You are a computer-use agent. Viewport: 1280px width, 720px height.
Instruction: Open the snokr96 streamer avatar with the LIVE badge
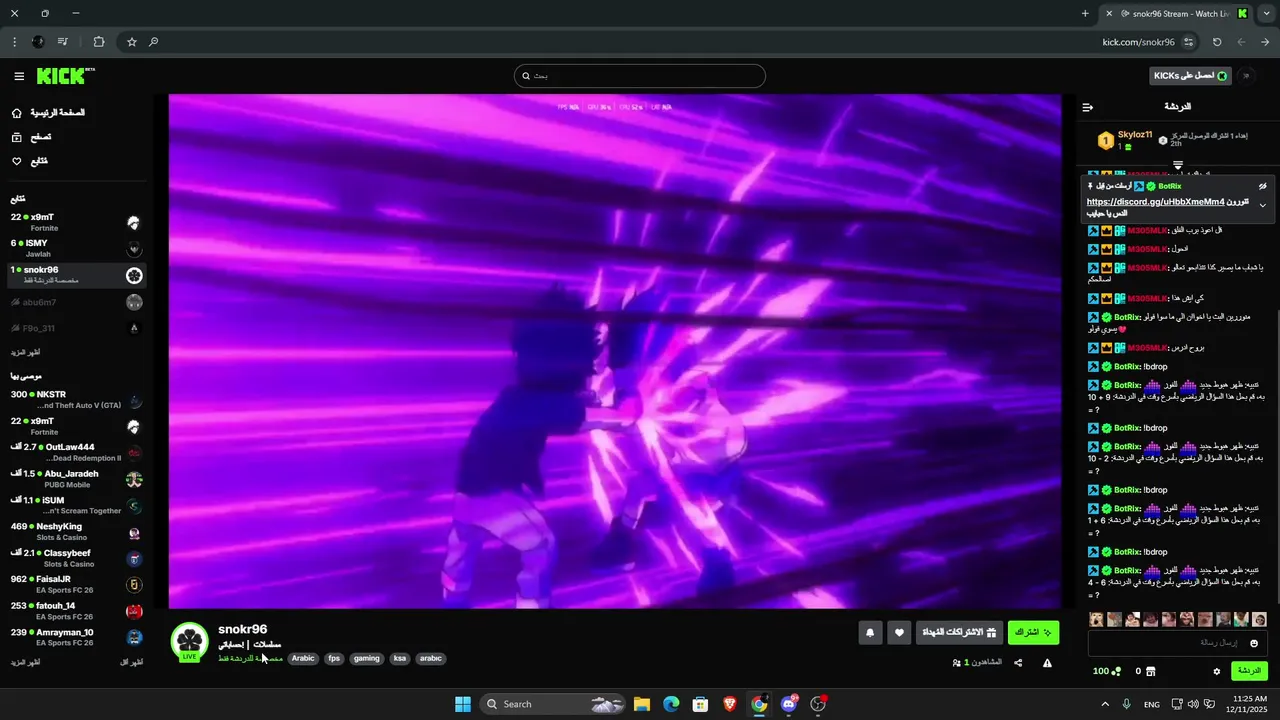189,642
